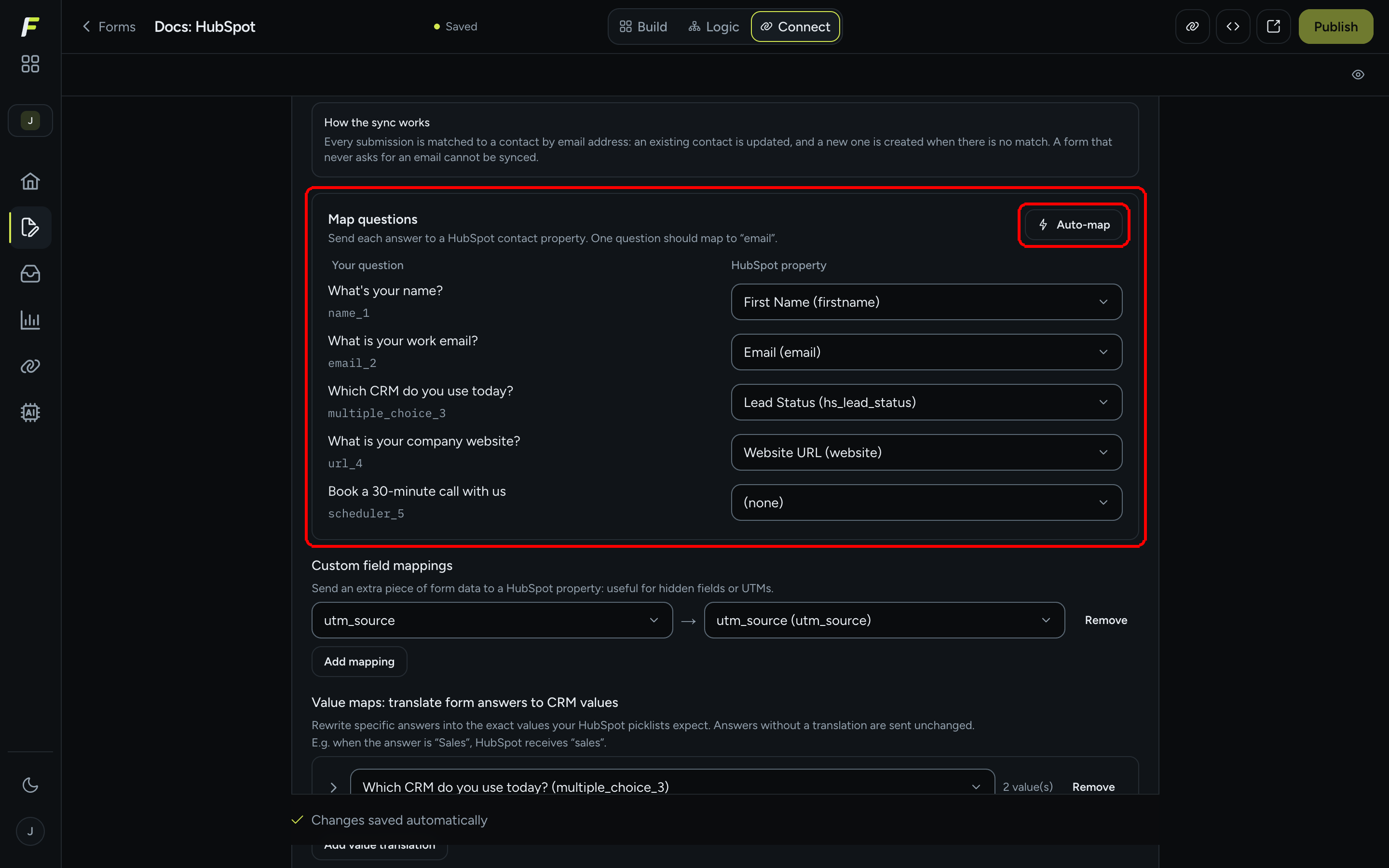Screen dimensions: 1389x868
Task: Click the F logo icon
Action: click(x=30, y=27)
